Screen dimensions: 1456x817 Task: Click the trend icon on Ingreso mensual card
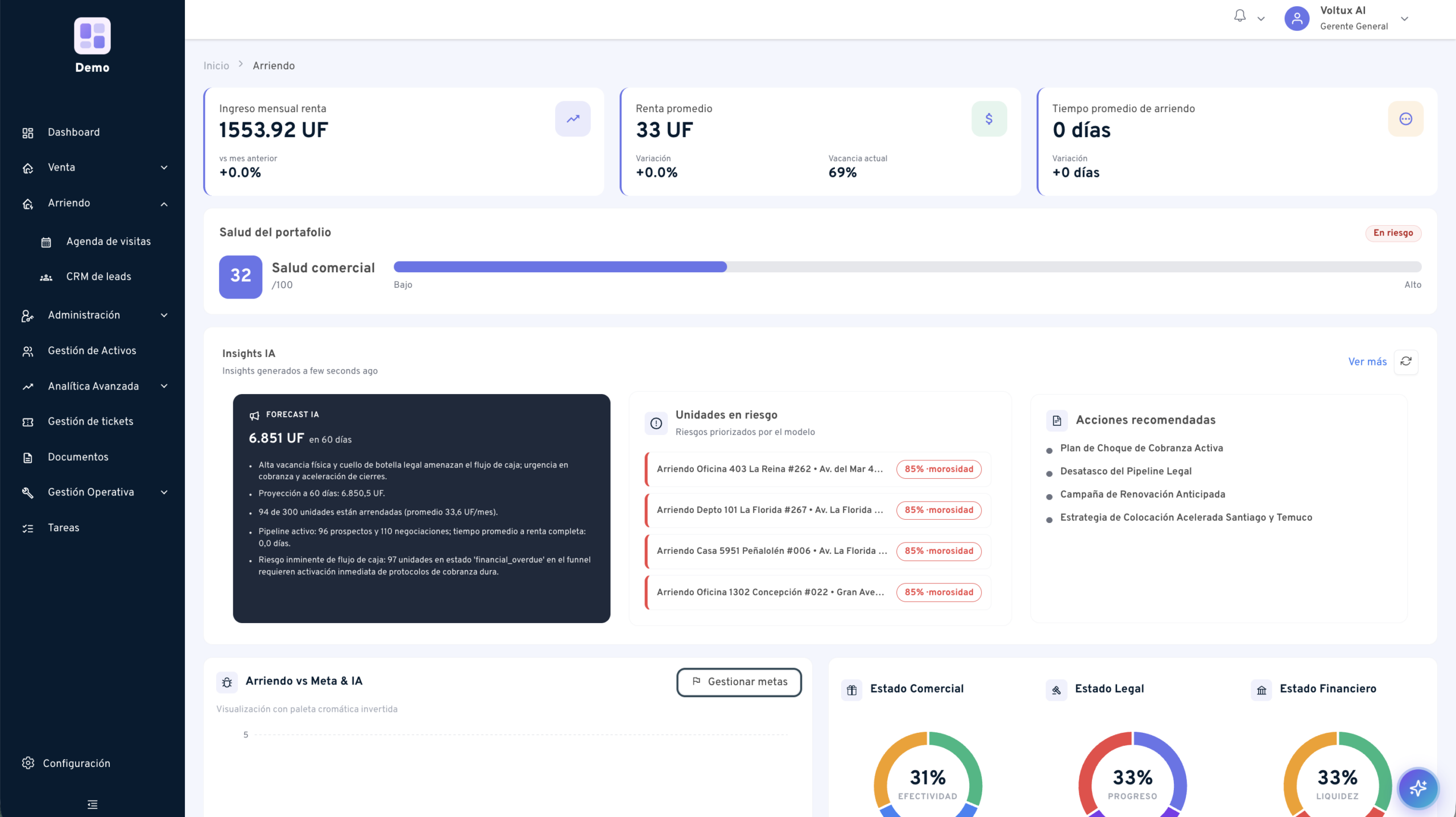click(x=573, y=119)
